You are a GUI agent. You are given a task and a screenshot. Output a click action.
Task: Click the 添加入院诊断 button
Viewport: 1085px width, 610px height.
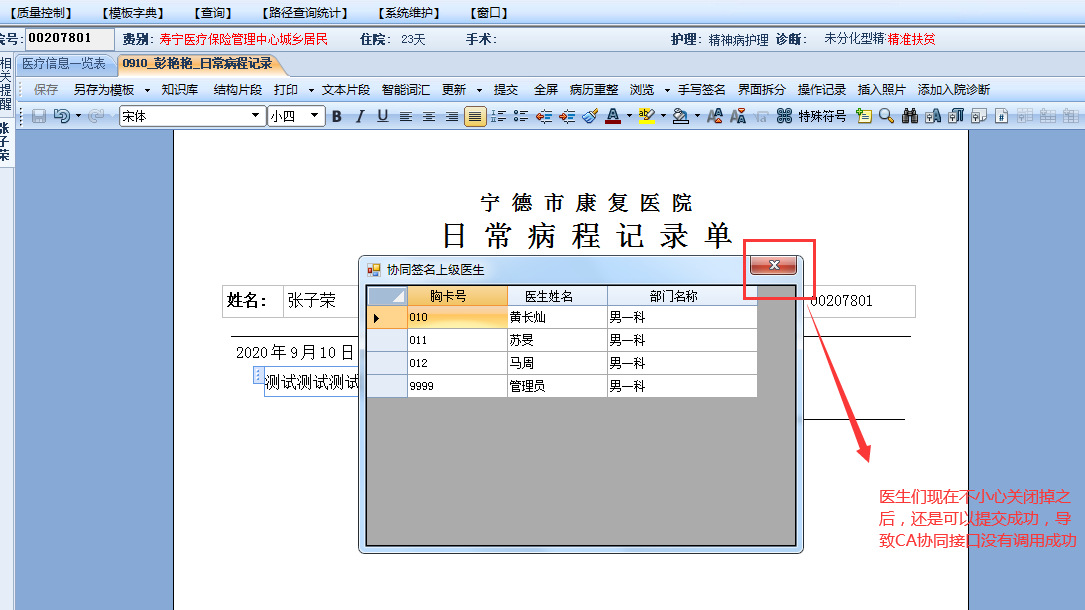tap(954, 90)
